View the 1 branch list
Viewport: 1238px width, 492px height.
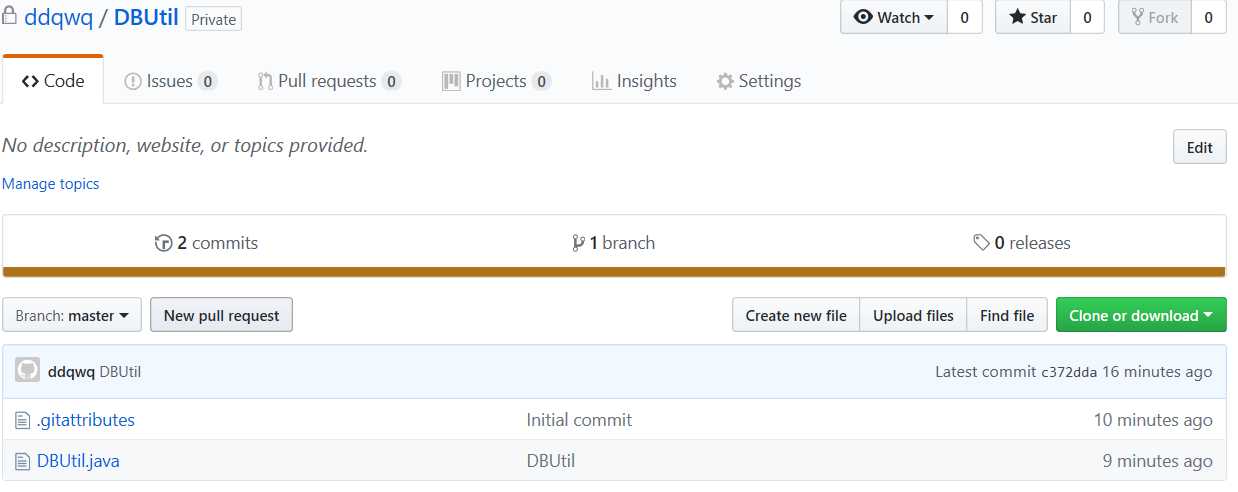613,243
